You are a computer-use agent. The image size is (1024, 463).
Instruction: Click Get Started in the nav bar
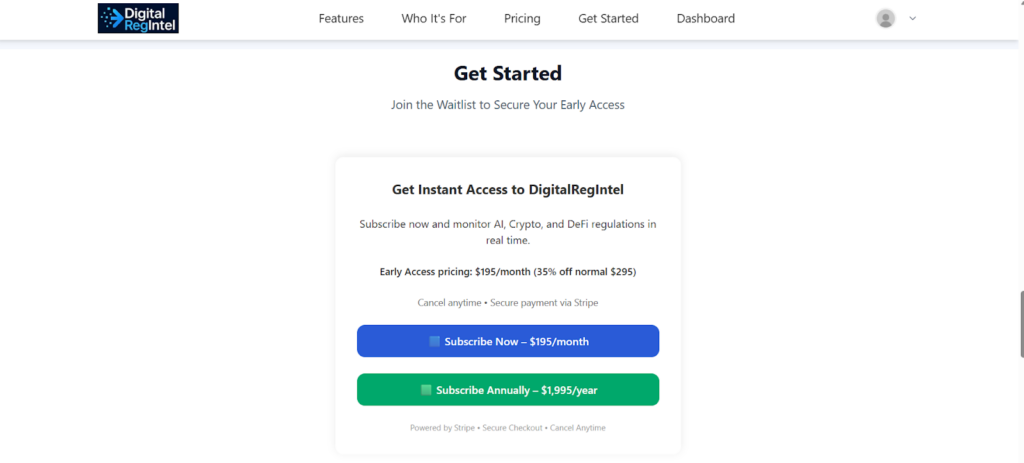608,18
